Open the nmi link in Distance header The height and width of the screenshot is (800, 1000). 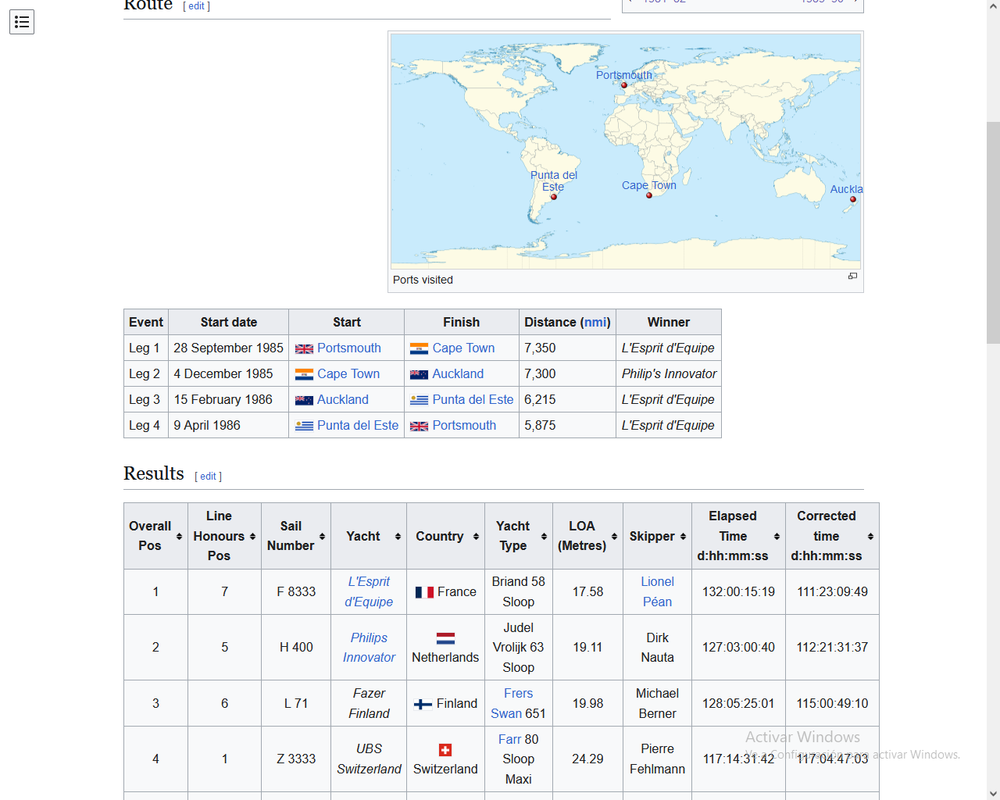tap(595, 322)
